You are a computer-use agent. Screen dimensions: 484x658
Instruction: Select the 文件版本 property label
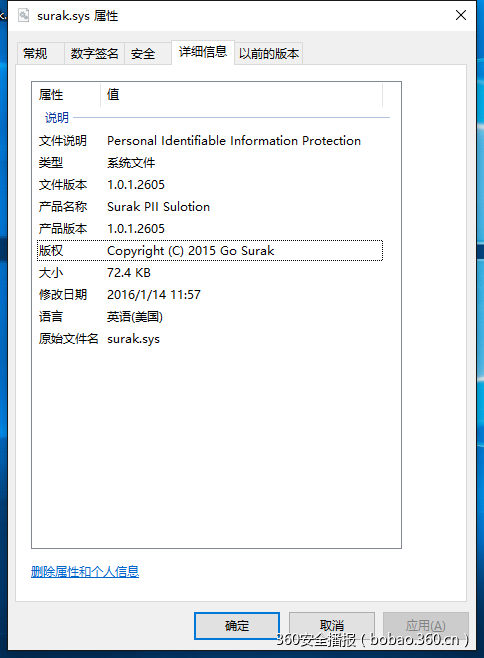63,185
